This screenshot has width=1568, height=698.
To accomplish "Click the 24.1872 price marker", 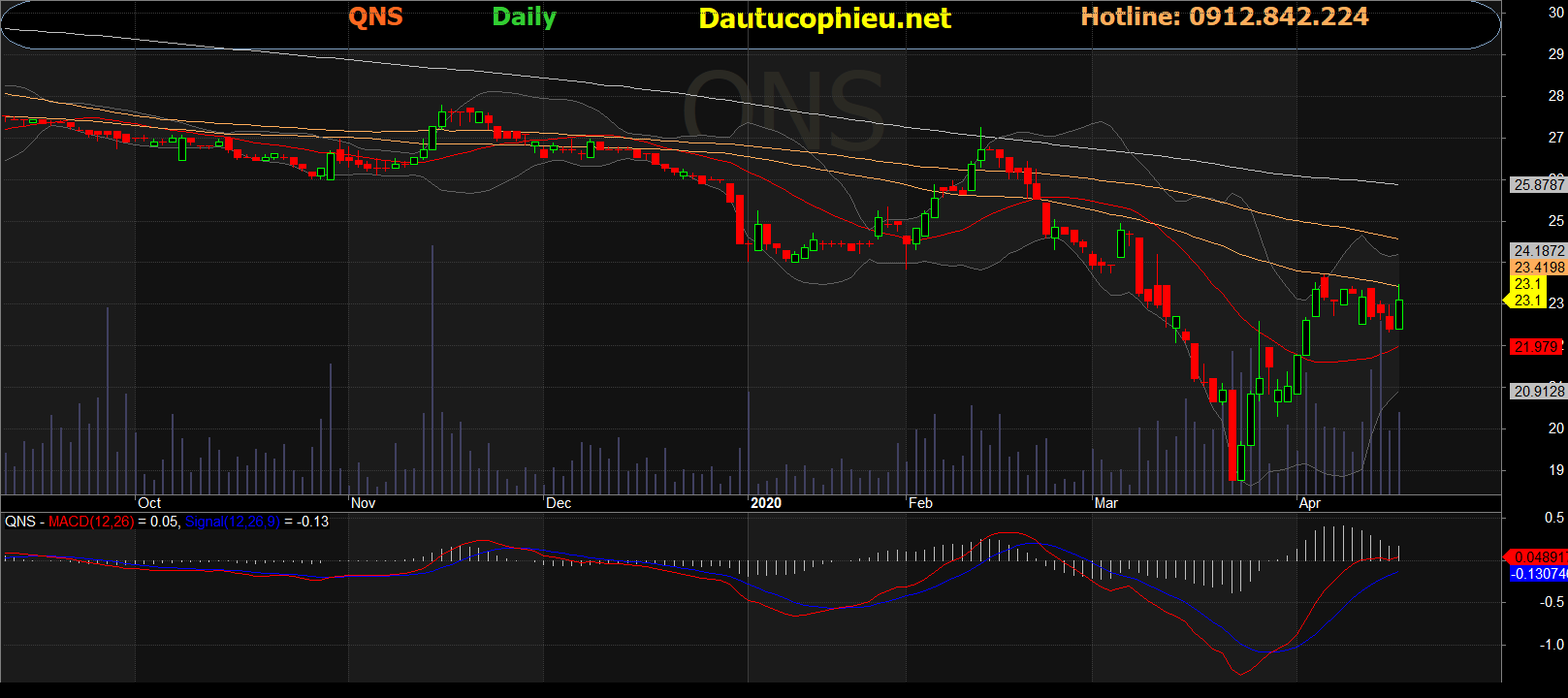I will pos(1539,250).
